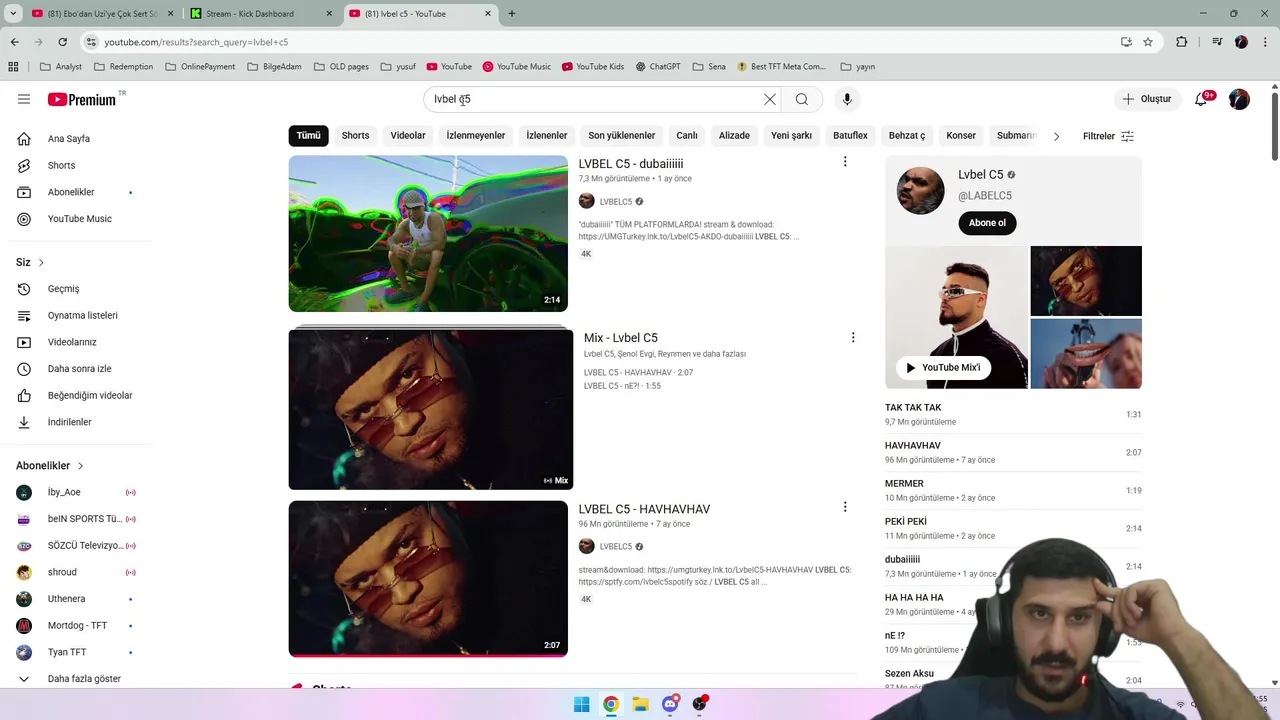
Task: Open the Mix - Lvbel C5 title
Action: [x=621, y=338]
